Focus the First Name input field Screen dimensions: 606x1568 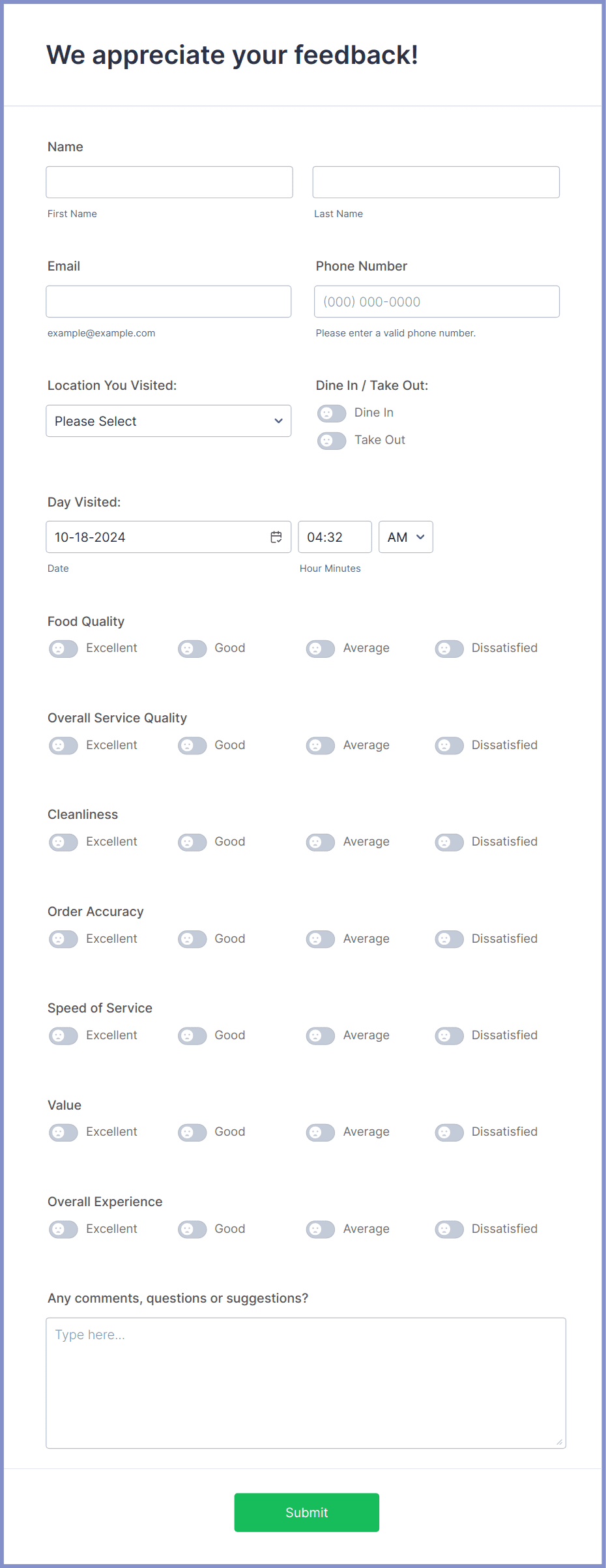point(169,182)
